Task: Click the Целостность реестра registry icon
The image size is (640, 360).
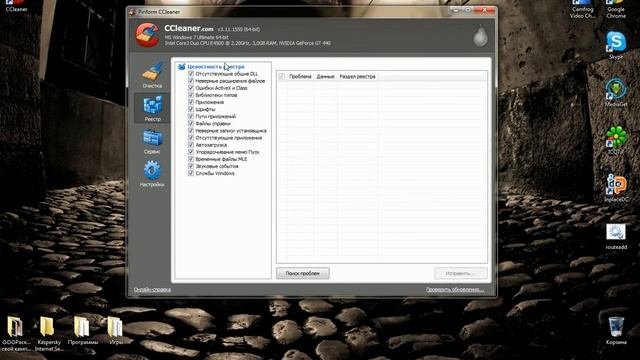Action: [x=182, y=67]
